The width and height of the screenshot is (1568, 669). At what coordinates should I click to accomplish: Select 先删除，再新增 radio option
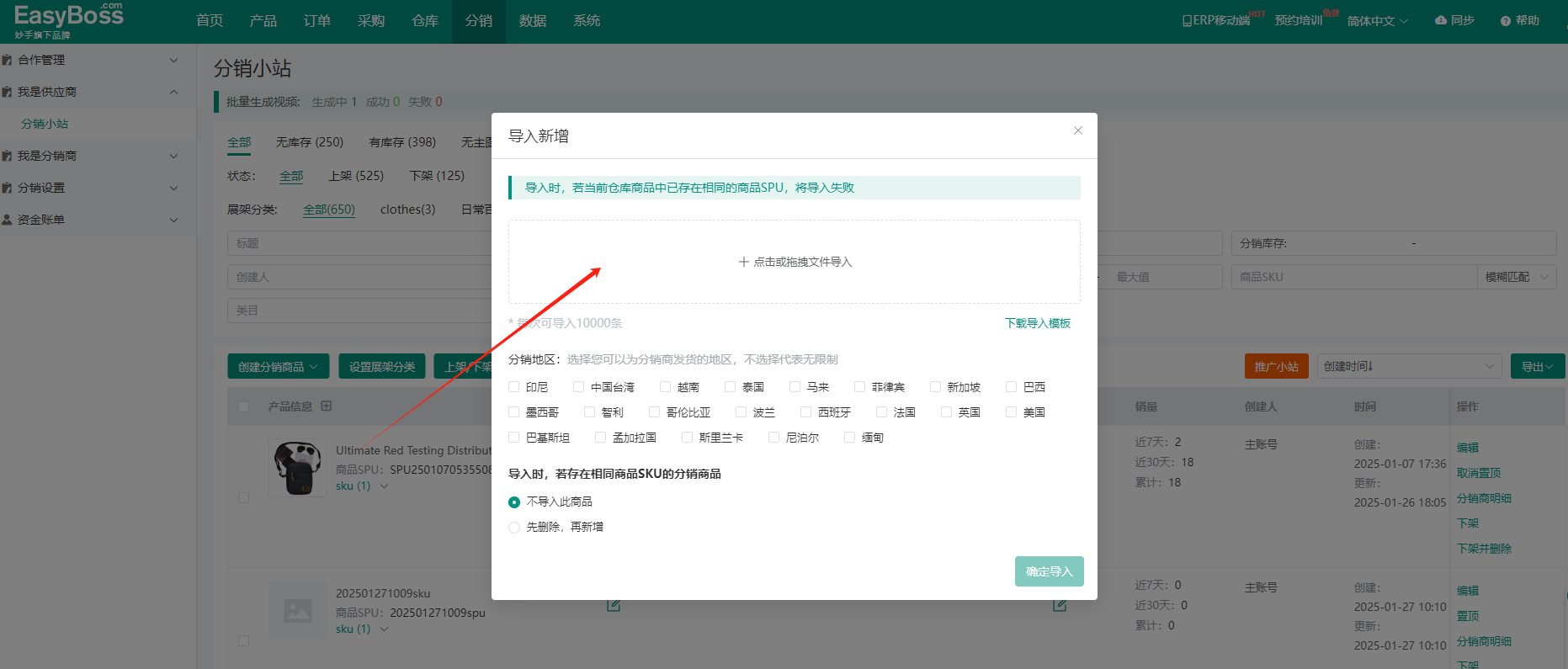click(514, 528)
